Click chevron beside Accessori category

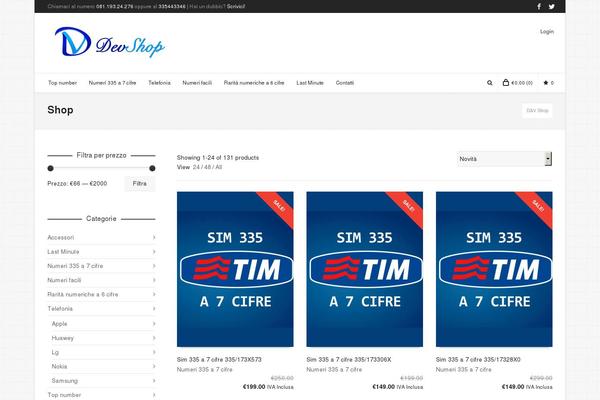[x=154, y=237]
